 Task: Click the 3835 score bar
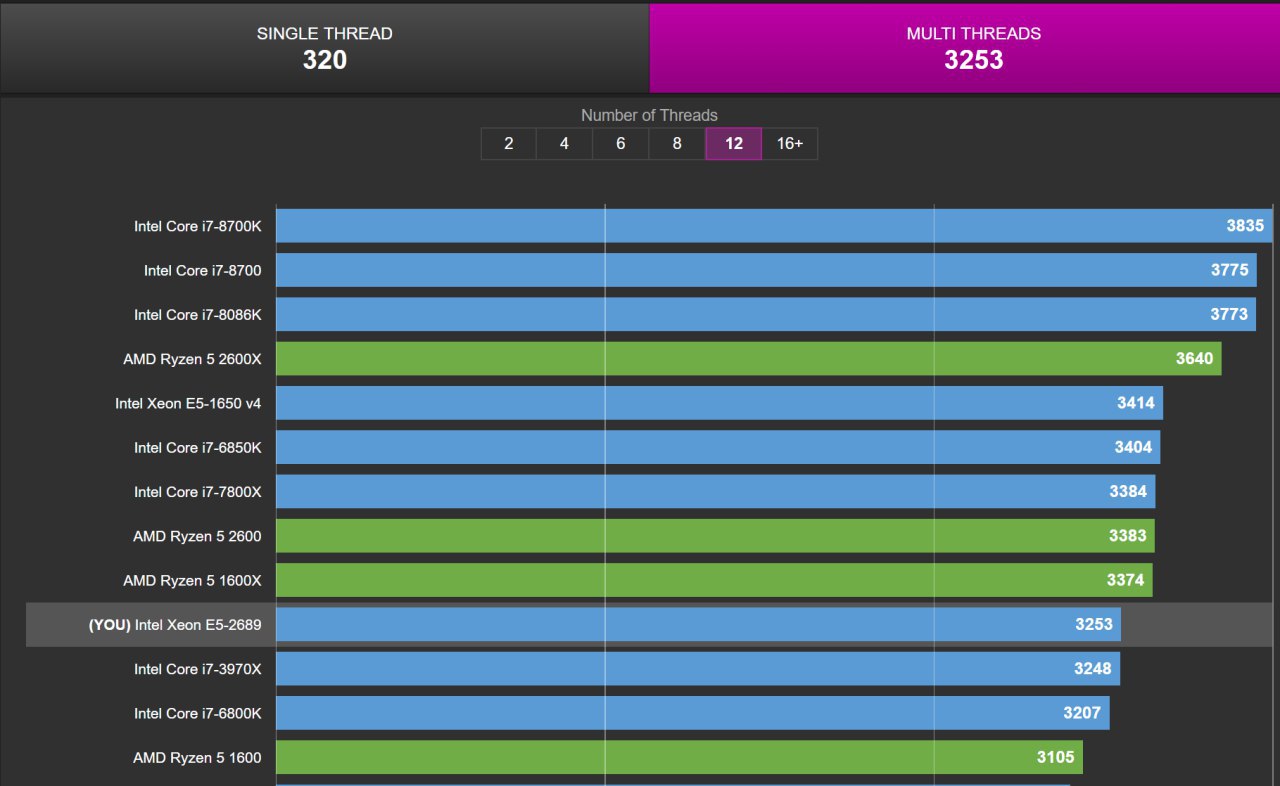(x=774, y=226)
